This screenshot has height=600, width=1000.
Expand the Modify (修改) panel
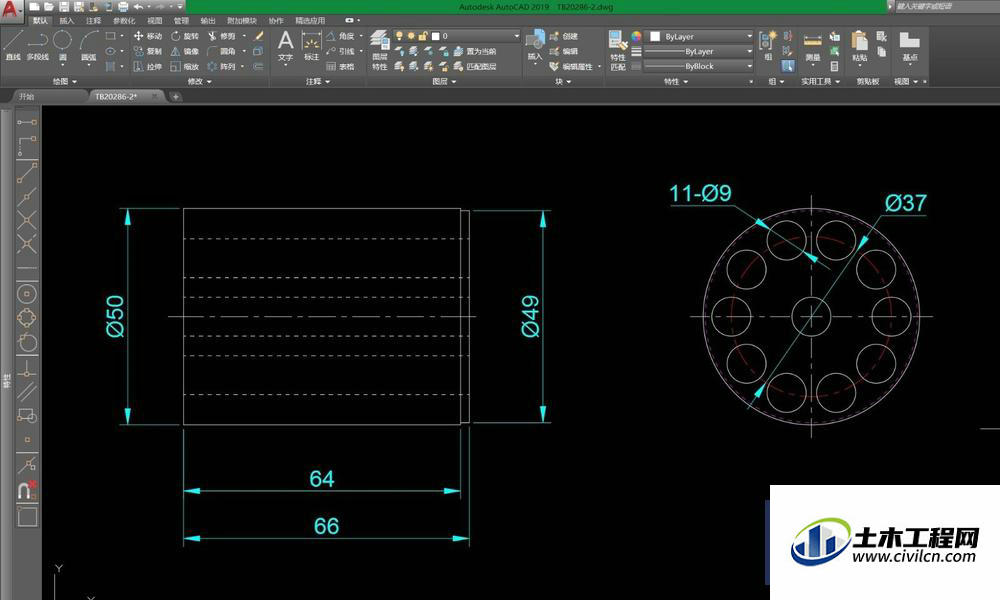[x=200, y=82]
